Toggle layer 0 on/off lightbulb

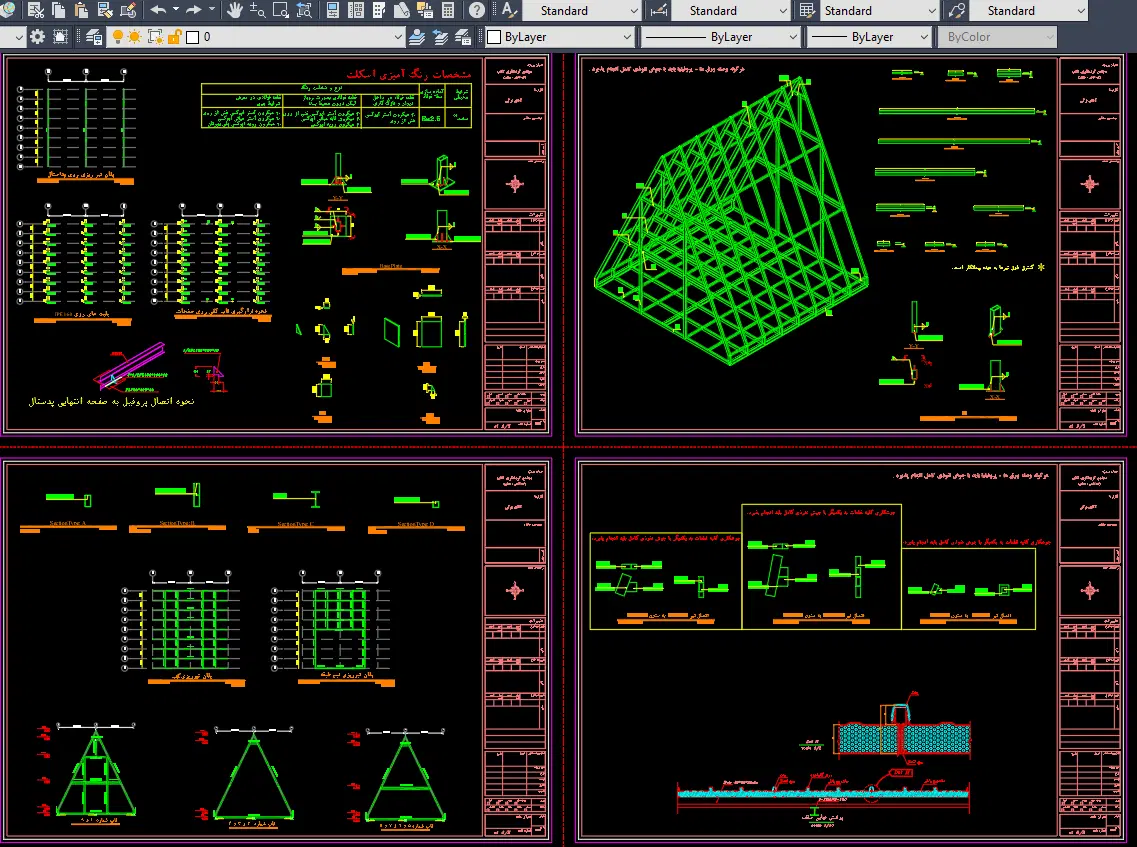pyautogui.click(x=118, y=37)
